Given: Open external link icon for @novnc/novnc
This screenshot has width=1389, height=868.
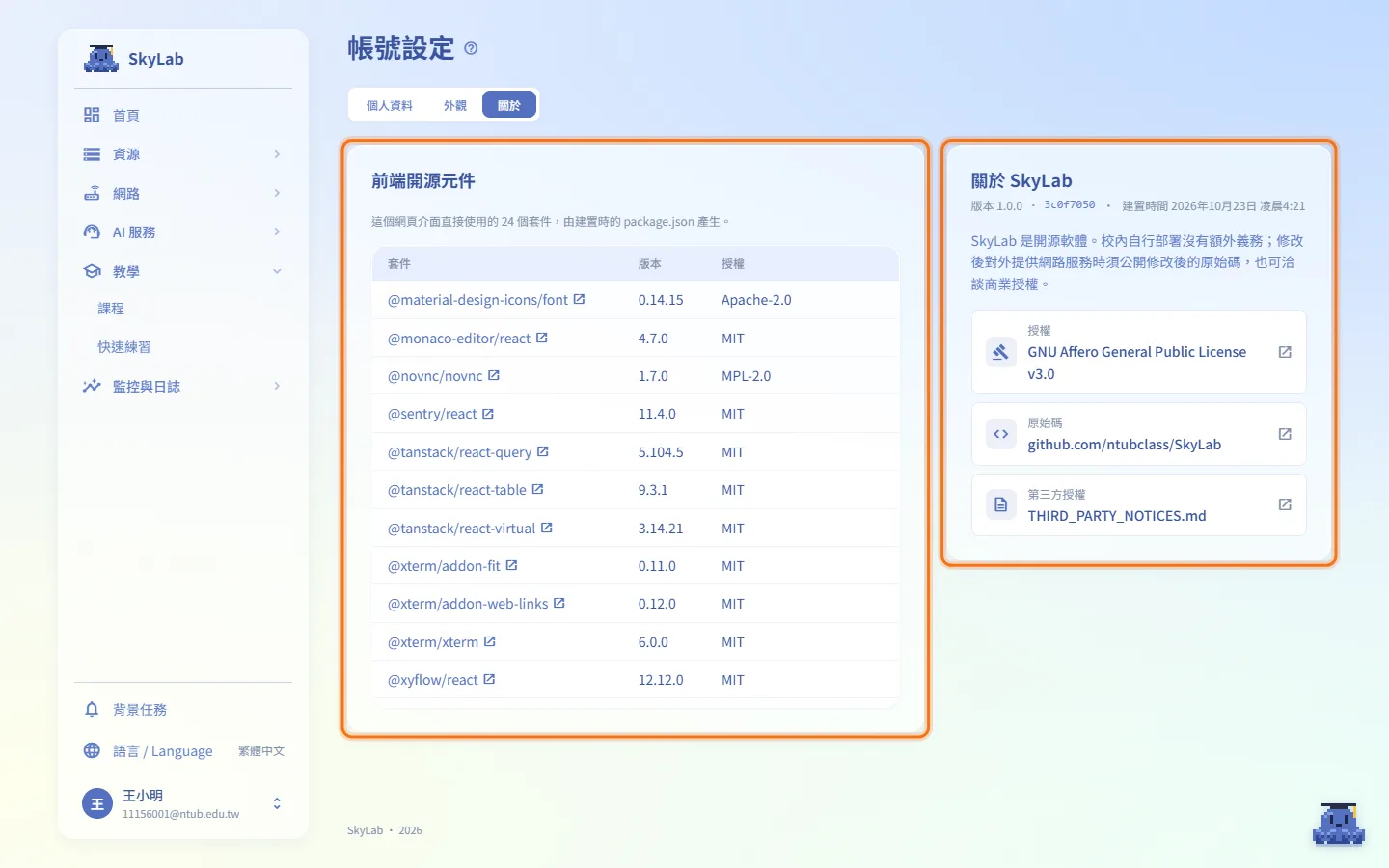Looking at the screenshot, I should 494,375.
